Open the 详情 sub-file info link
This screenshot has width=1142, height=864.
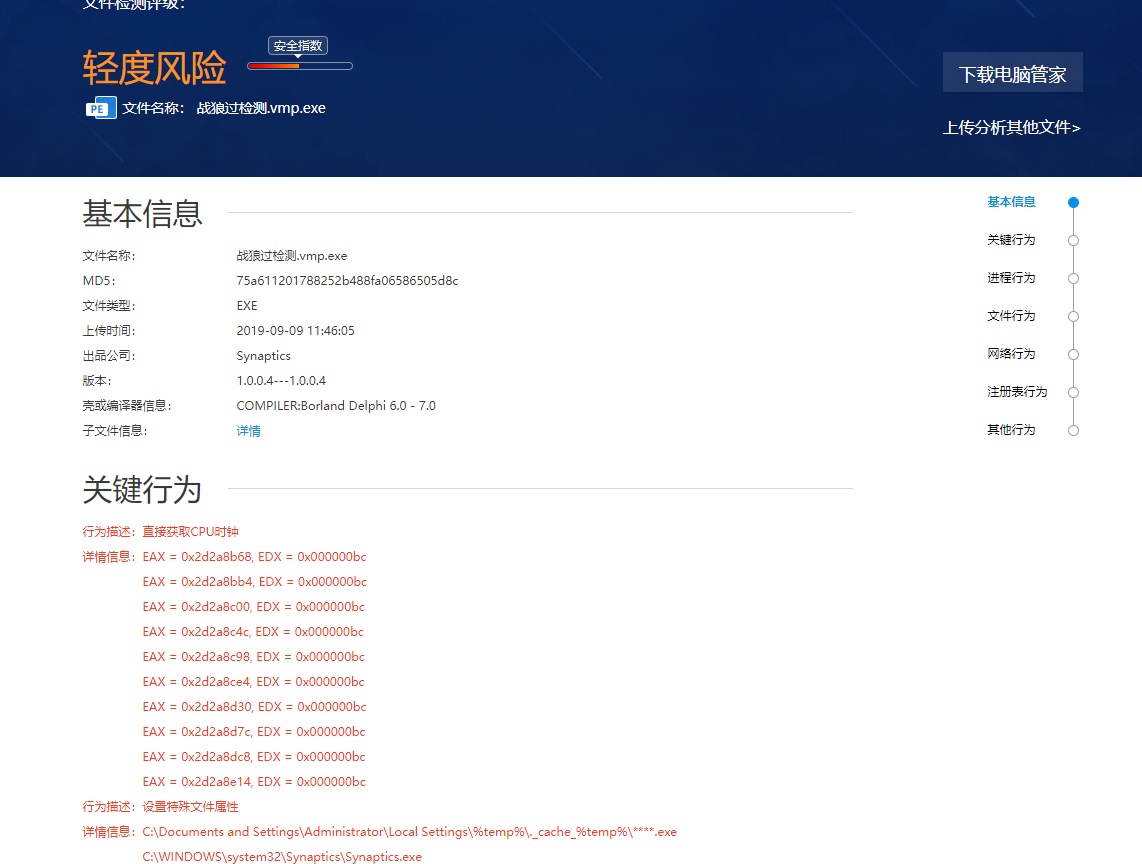point(248,431)
